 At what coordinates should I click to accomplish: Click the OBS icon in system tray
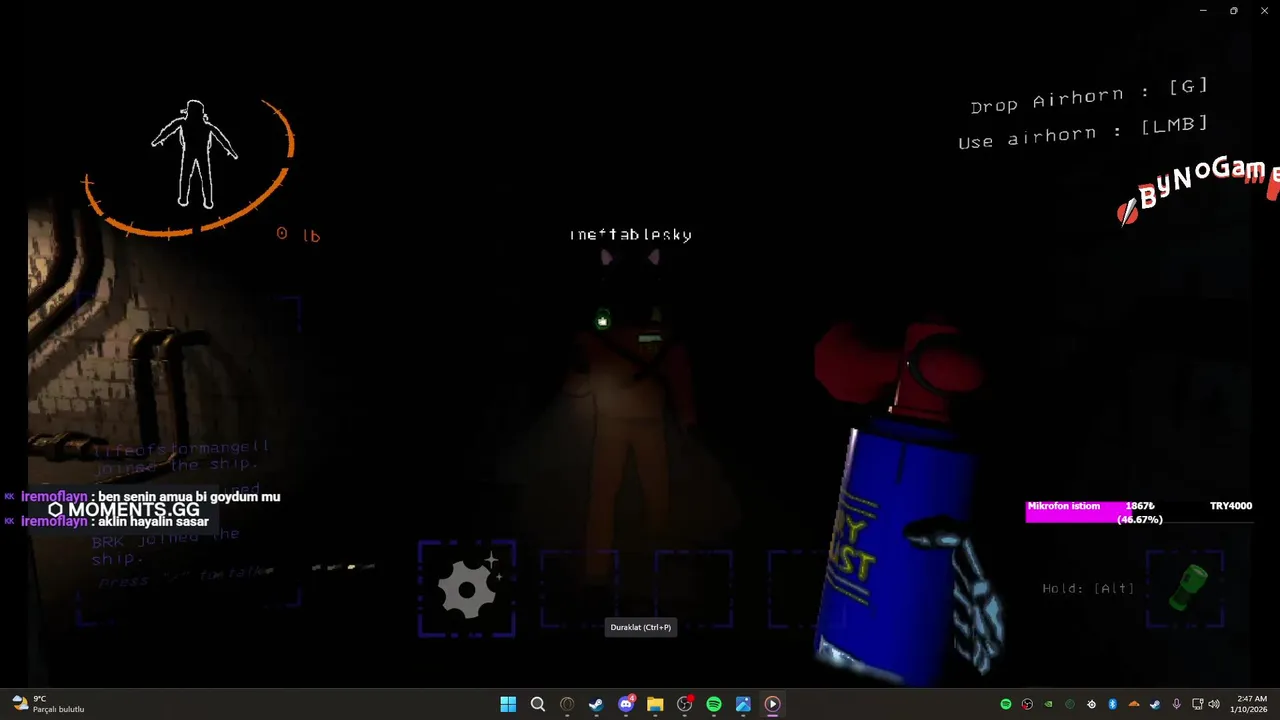[1027, 704]
